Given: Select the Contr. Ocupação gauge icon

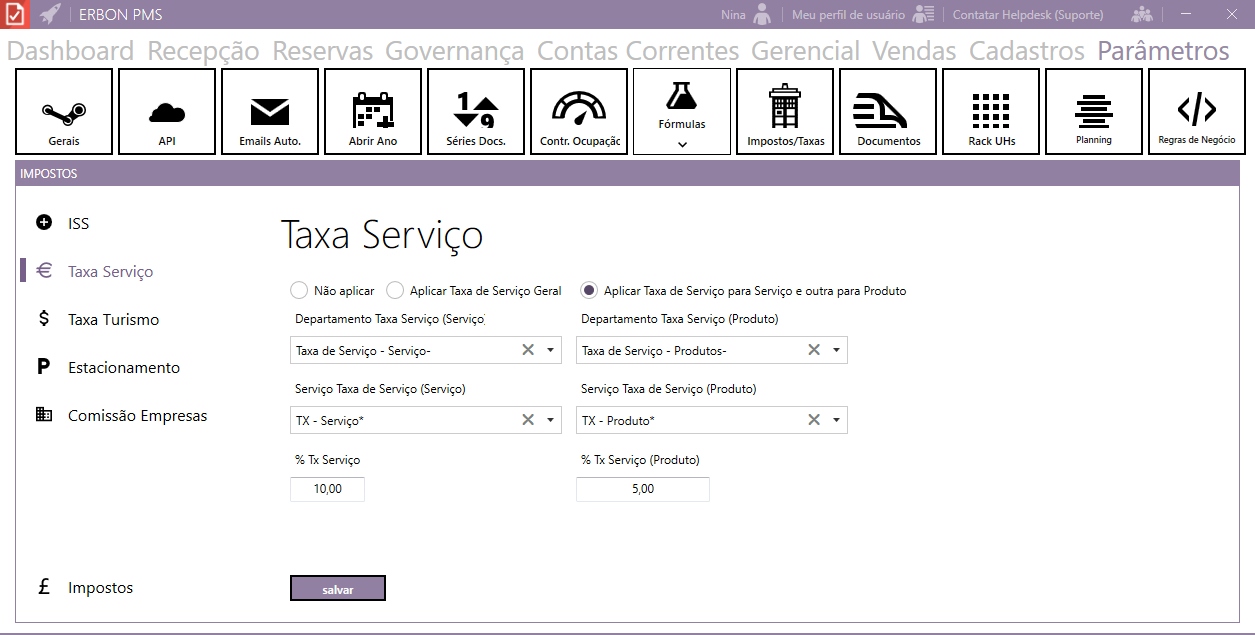Looking at the screenshot, I should click(579, 108).
